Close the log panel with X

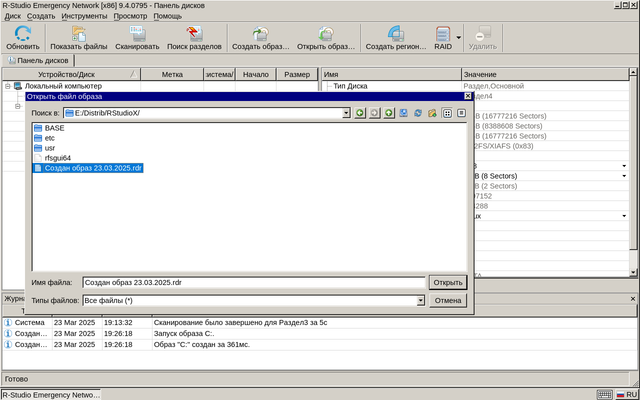[633, 299]
